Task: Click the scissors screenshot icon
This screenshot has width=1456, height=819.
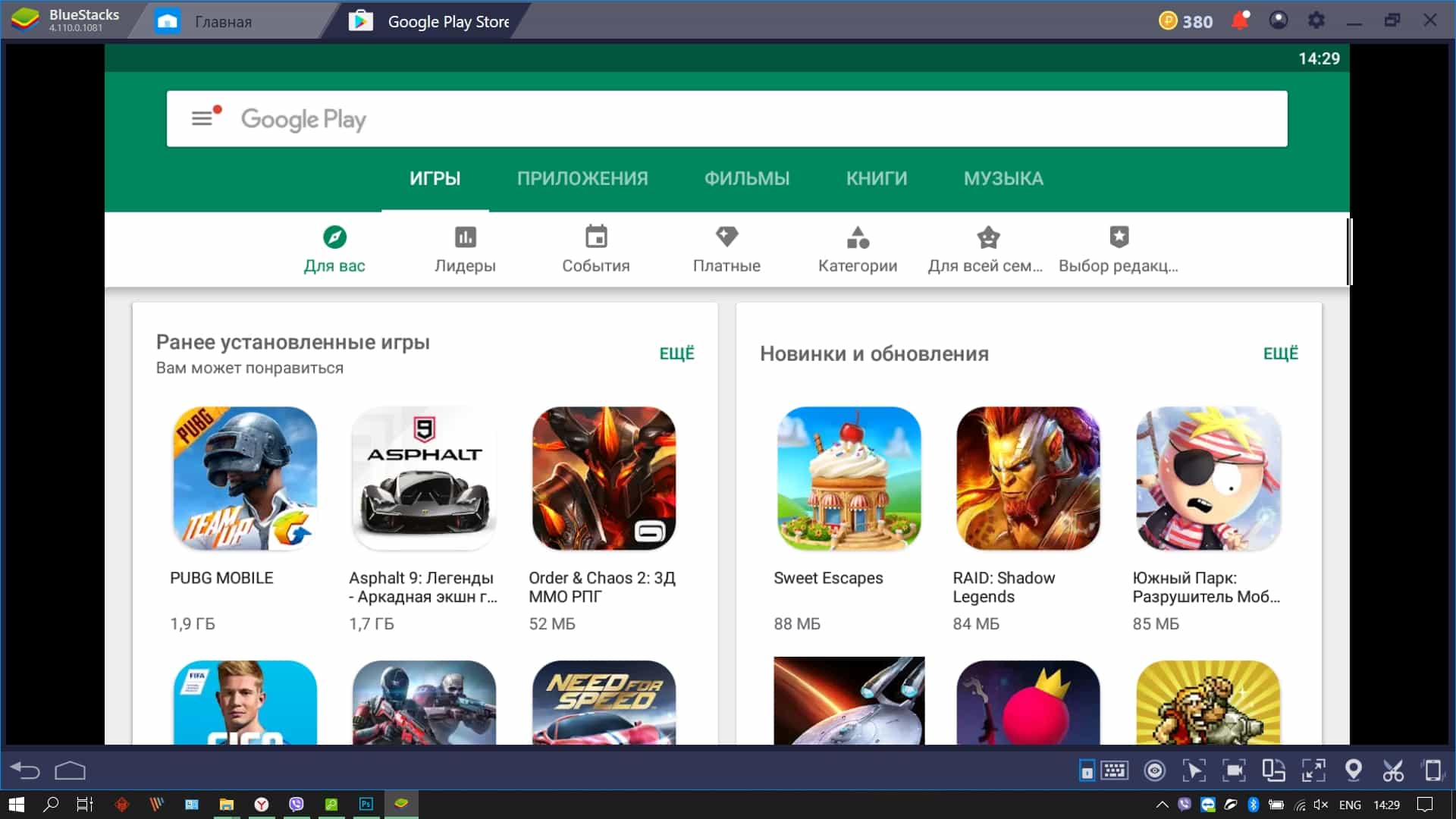Action: [1393, 771]
